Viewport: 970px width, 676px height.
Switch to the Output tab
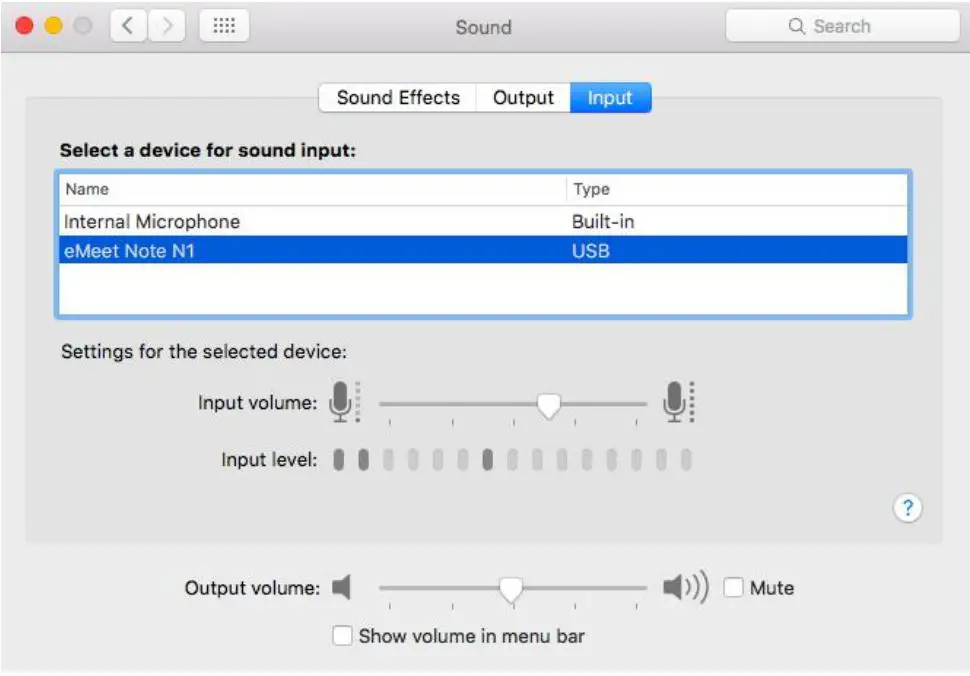pos(523,97)
